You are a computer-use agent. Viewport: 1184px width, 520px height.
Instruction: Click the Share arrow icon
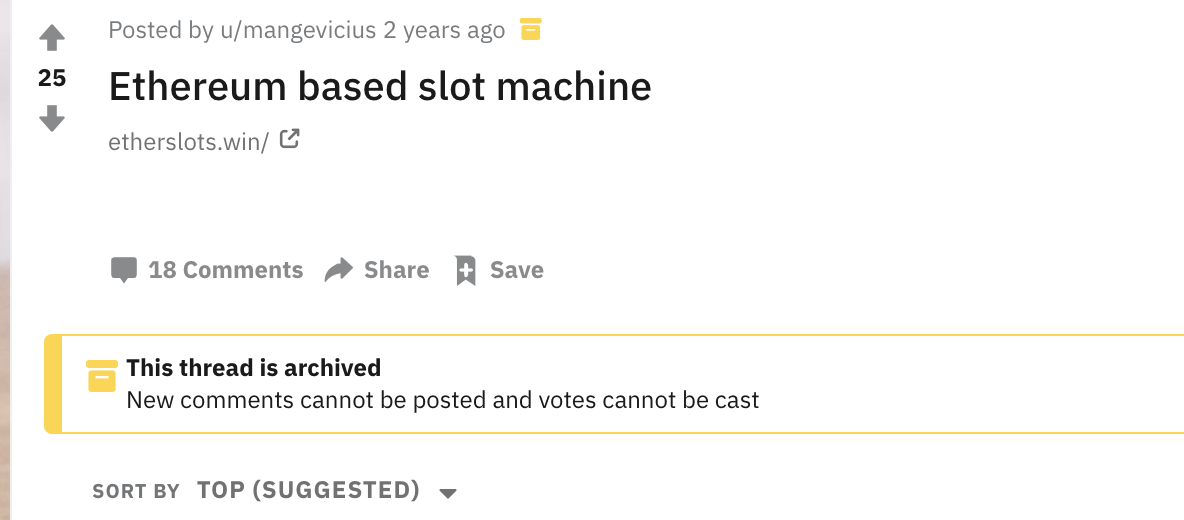[339, 269]
